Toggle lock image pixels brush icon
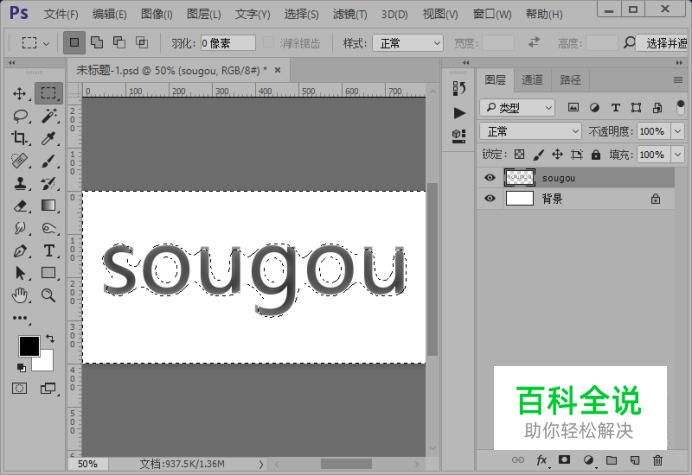The image size is (692, 475). click(x=538, y=154)
